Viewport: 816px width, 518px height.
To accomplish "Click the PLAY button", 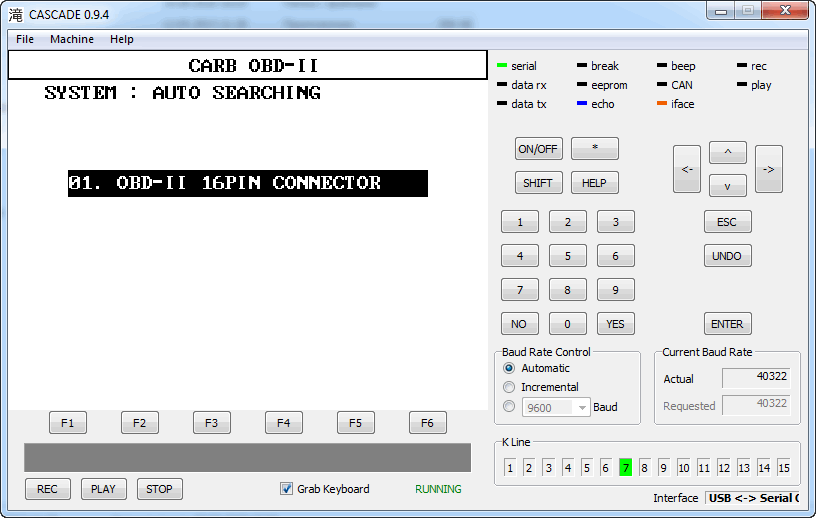I will [104, 489].
